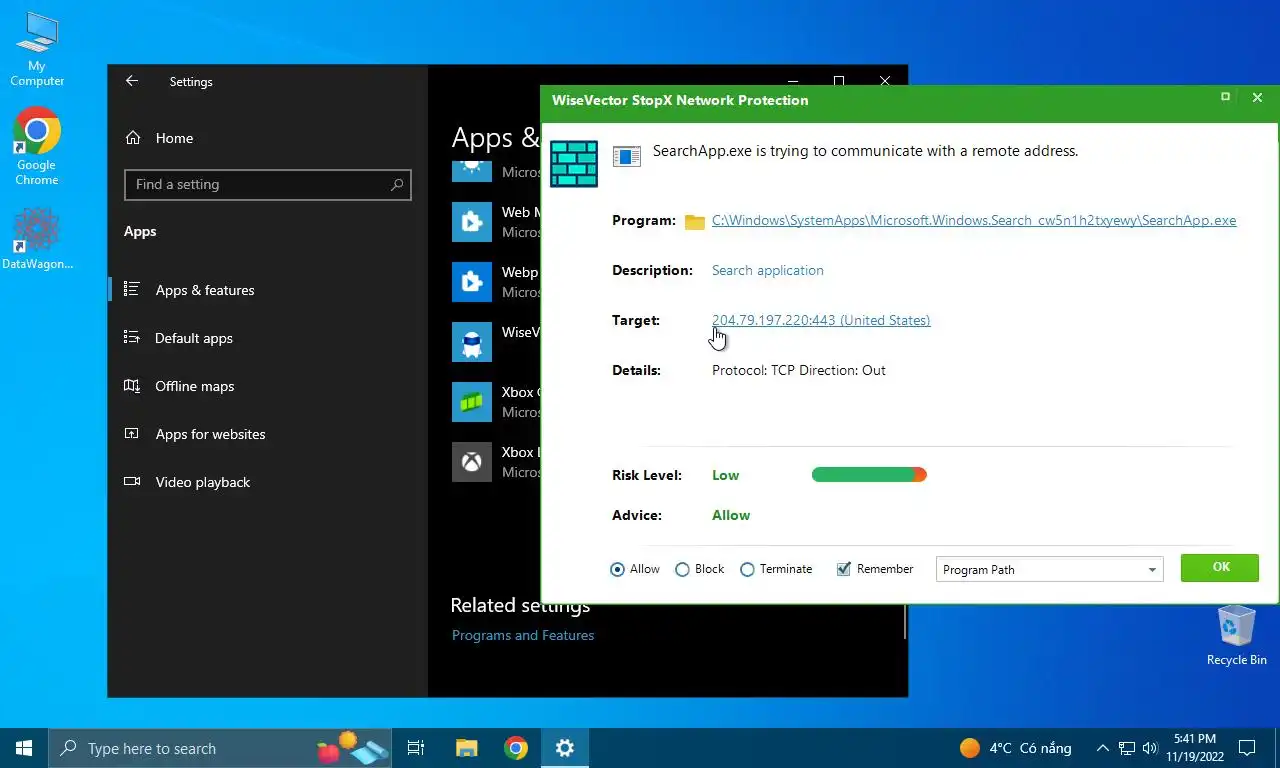Open the Programs and Features link

(523, 635)
